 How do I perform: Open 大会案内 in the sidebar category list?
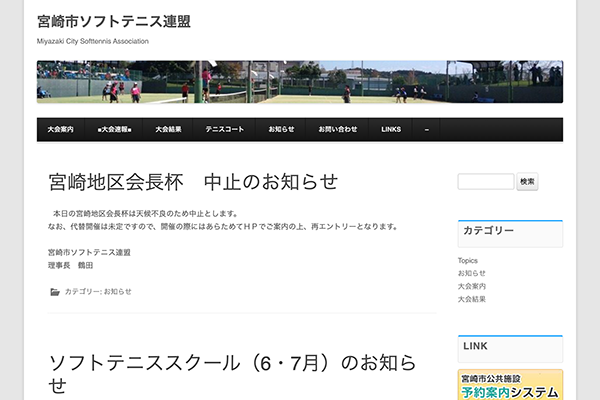click(x=472, y=286)
